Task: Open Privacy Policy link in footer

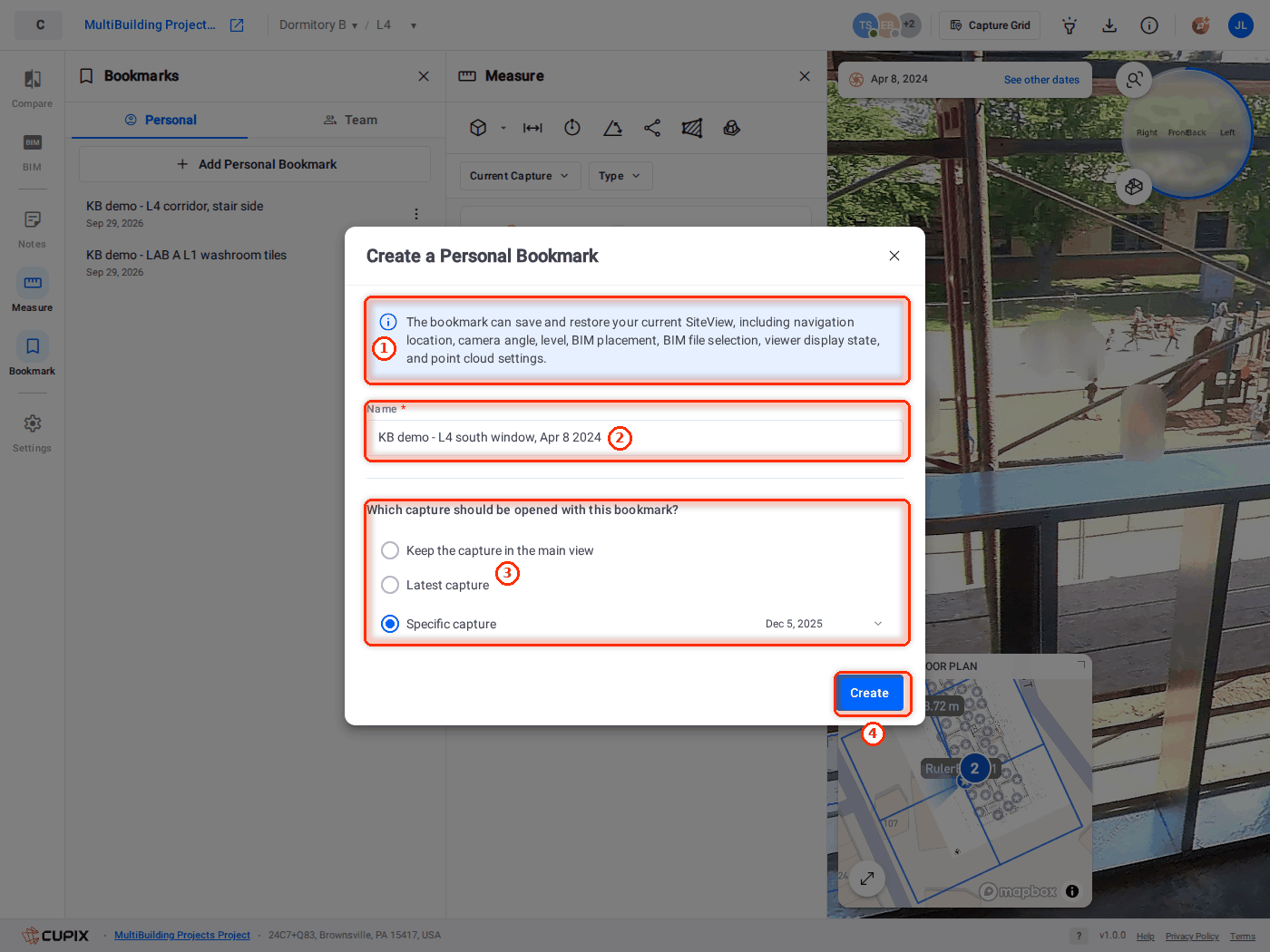Action: point(1192,937)
